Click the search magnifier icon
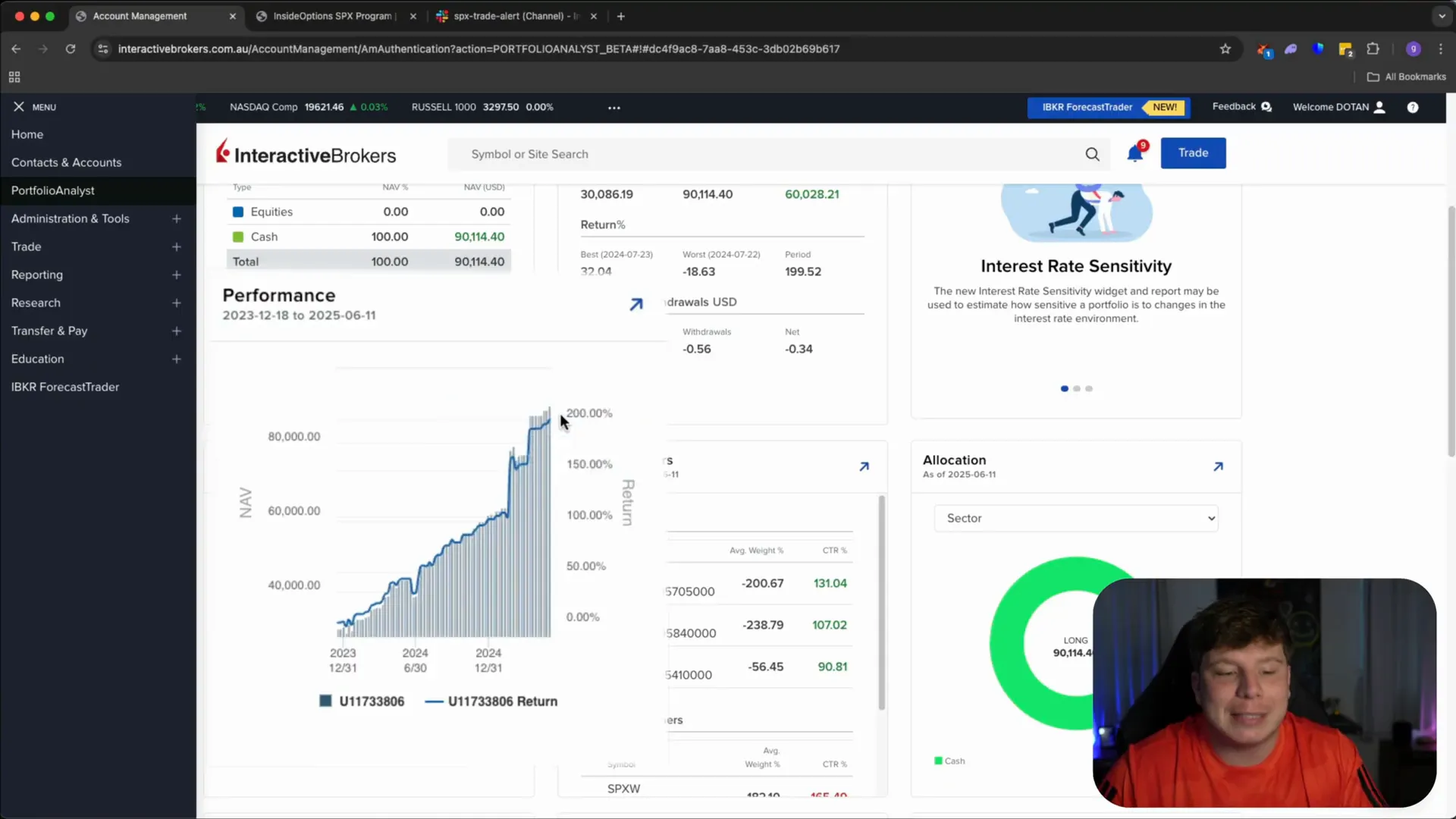 pyautogui.click(x=1092, y=154)
